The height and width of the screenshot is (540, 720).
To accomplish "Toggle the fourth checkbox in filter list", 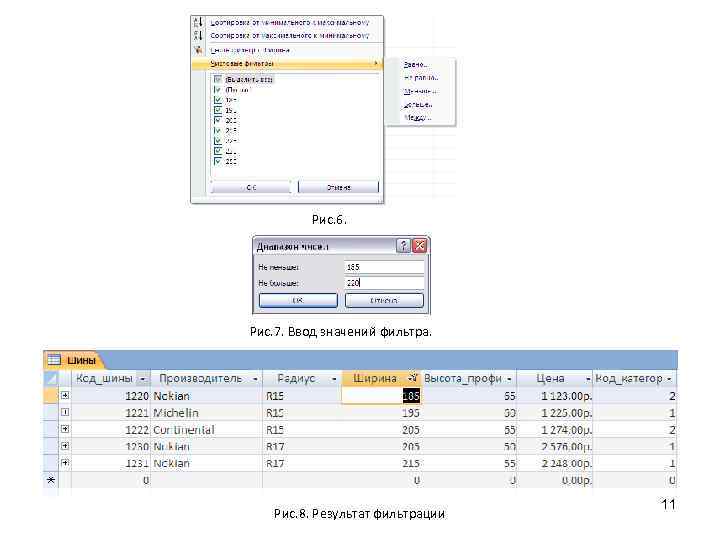I will 218,110.
